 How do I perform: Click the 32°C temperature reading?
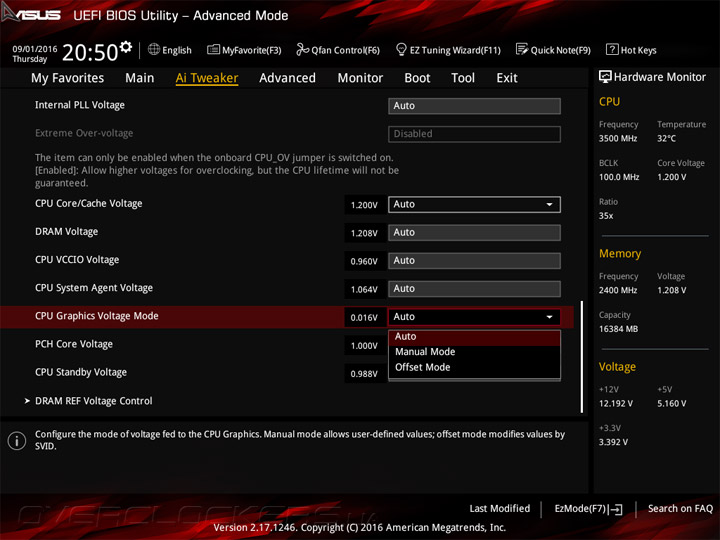point(666,138)
